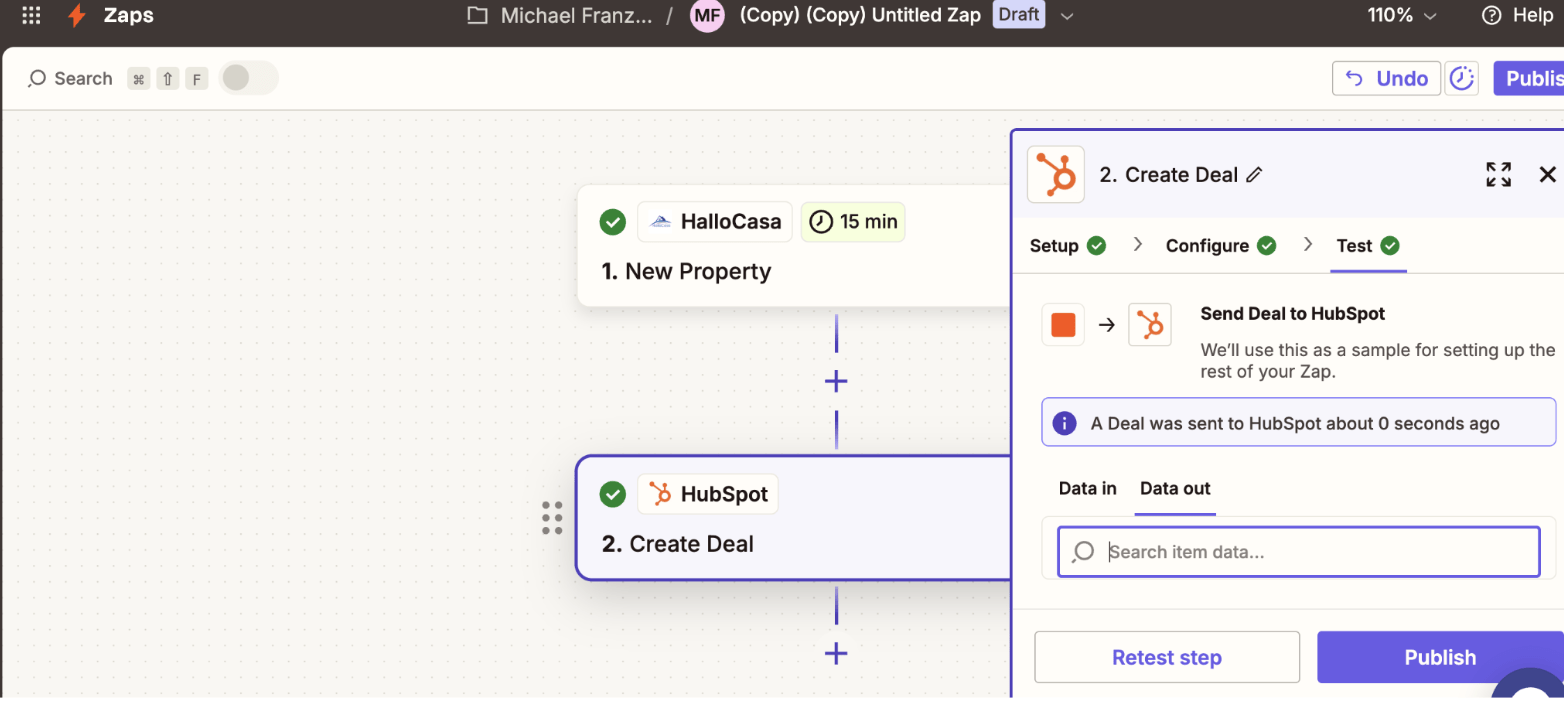This screenshot has height=706, width=1564.
Task: Switch to the Configure tab
Action: (x=1221, y=245)
